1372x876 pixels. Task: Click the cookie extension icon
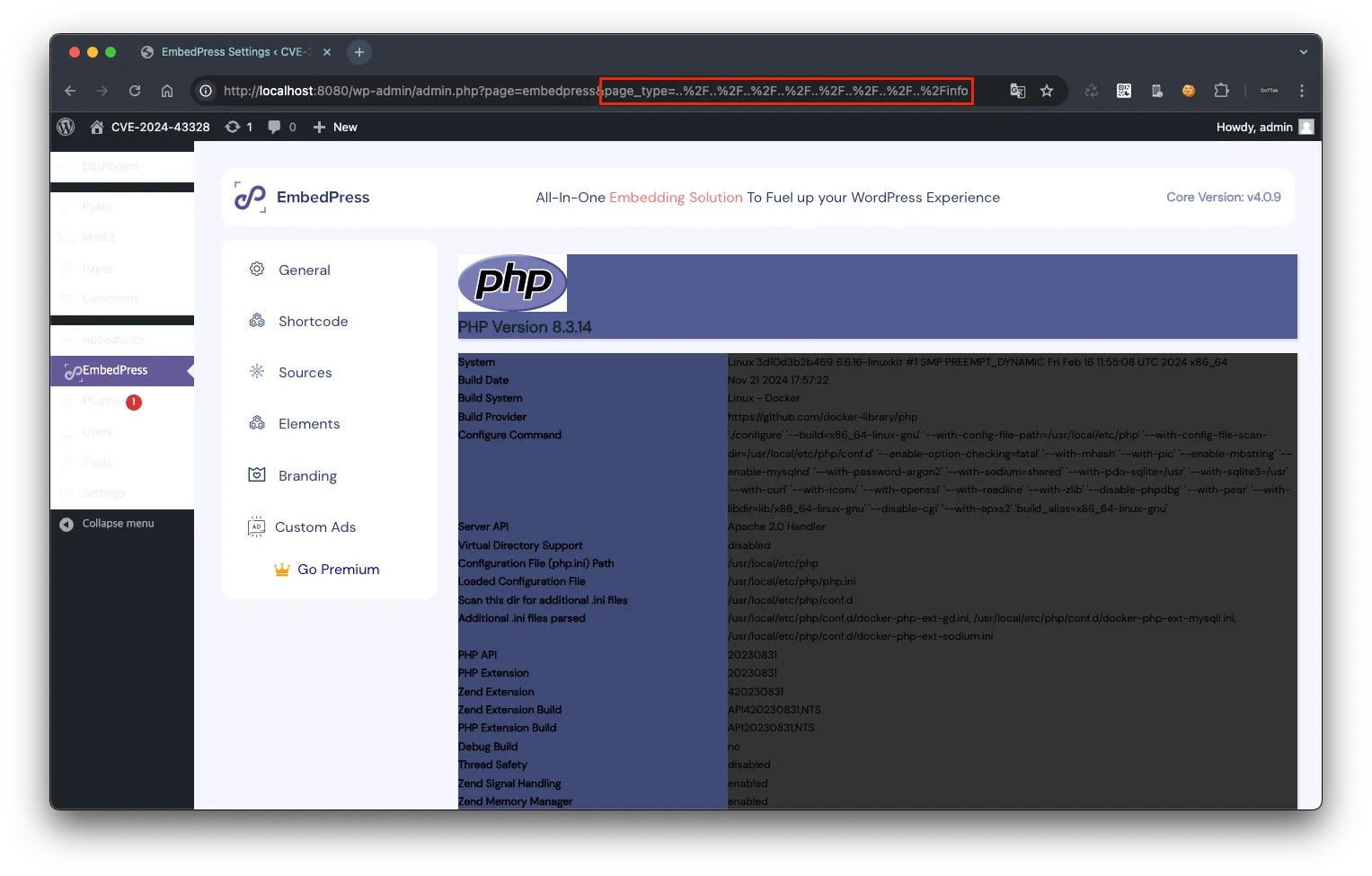(1189, 91)
